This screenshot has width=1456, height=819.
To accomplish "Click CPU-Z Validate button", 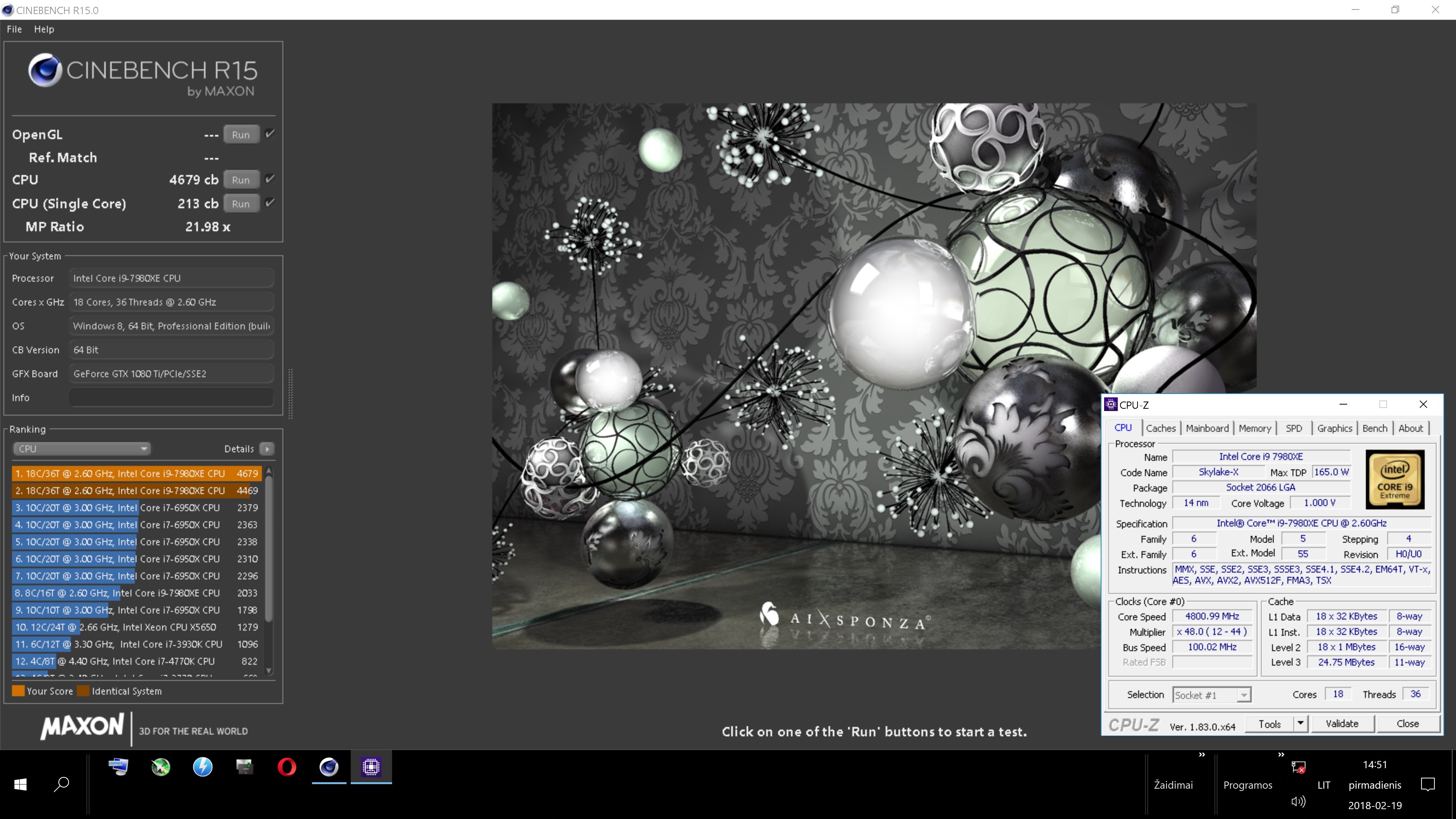I will click(x=1342, y=724).
